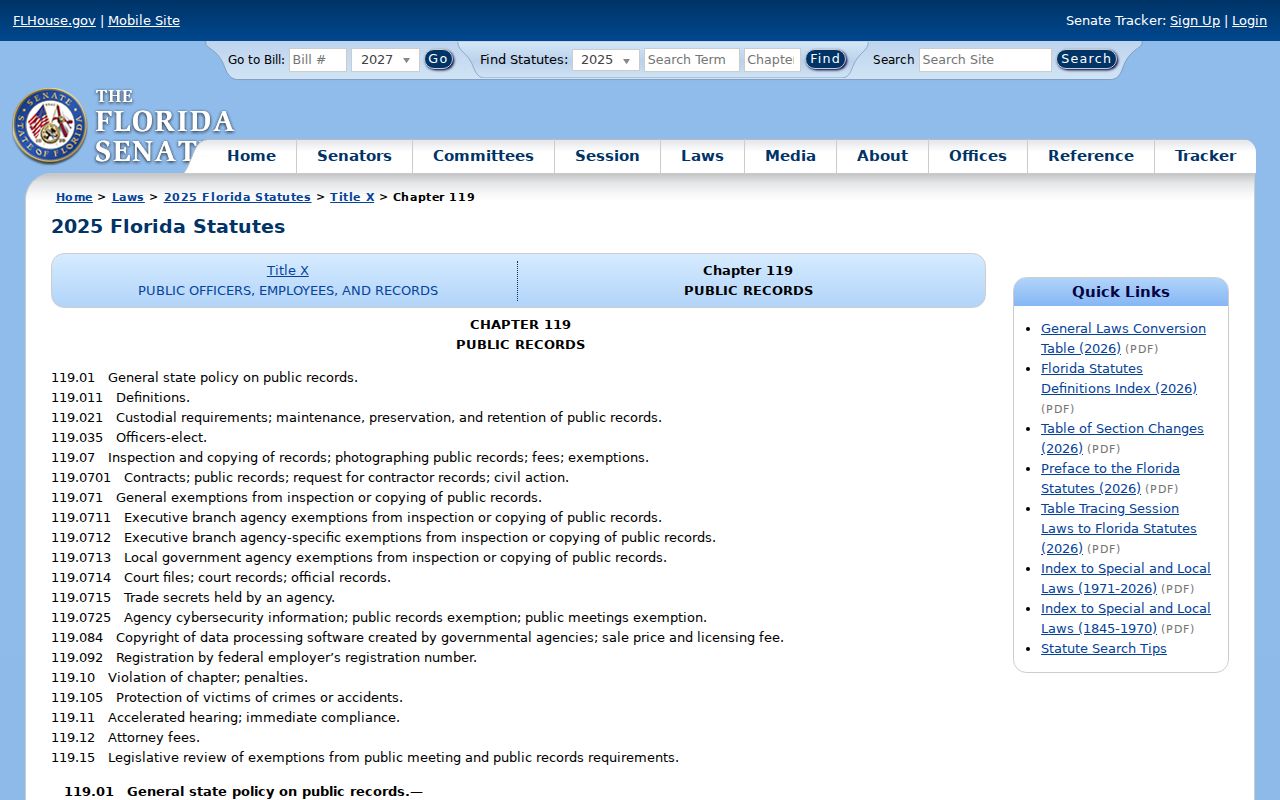The image size is (1280, 800).
Task: Go to Home in the breadcrumb
Action: tap(74, 197)
